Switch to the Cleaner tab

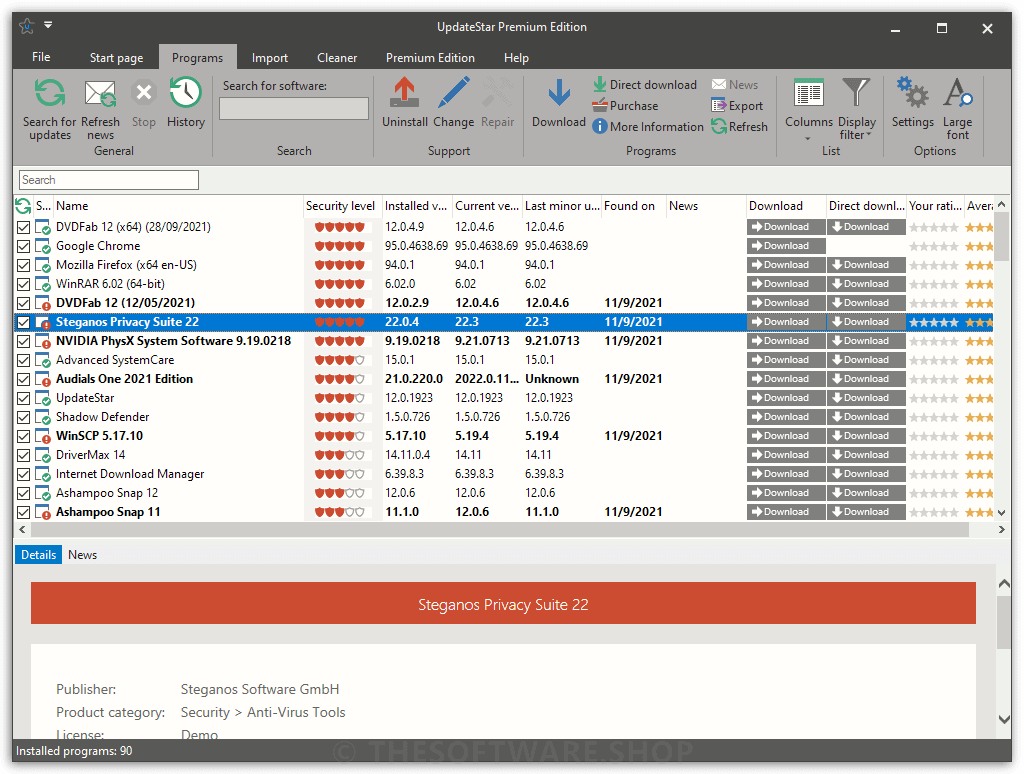click(x=337, y=57)
